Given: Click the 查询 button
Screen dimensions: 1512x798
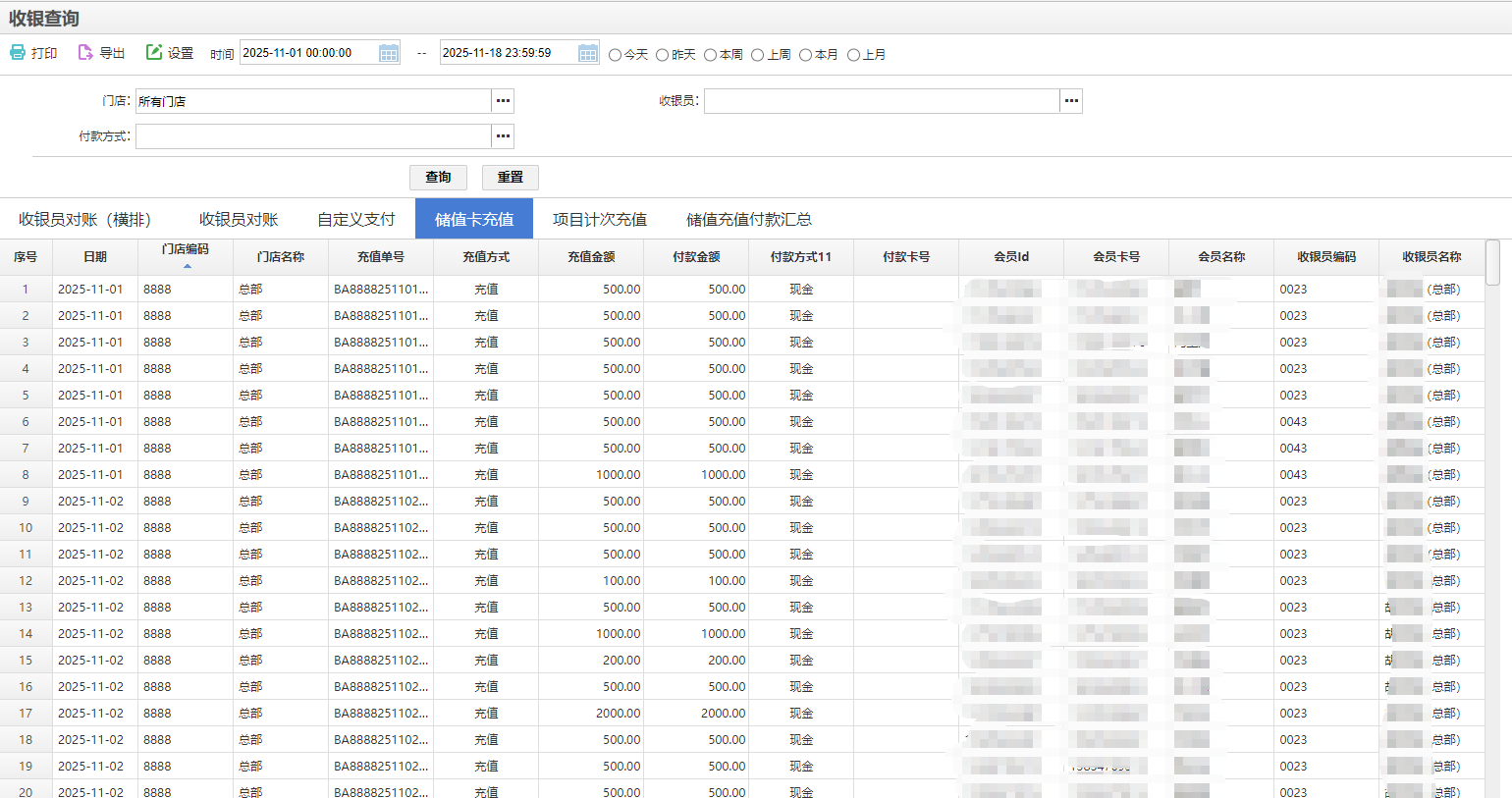Looking at the screenshot, I should (x=438, y=178).
